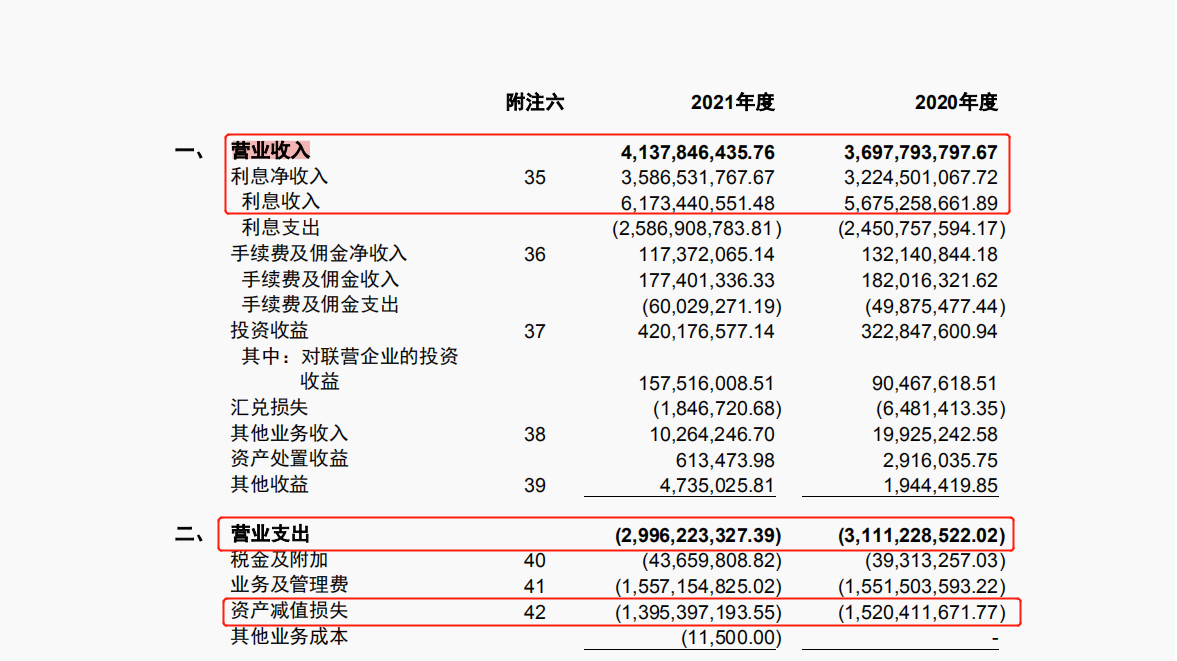Click value 6,173,440,551.48
Viewport: 1177px width, 661px height.
tap(697, 203)
